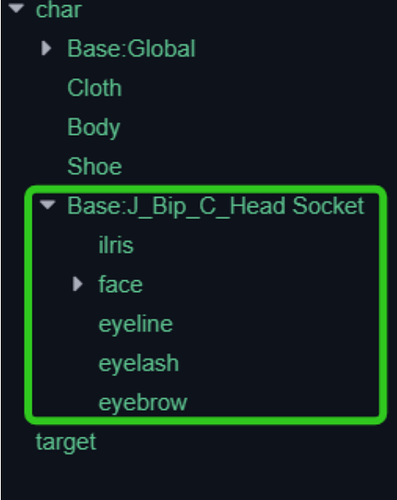This screenshot has width=397, height=500.
Task: Select the Body object
Action: pyautogui.click(x=94, y=128)
